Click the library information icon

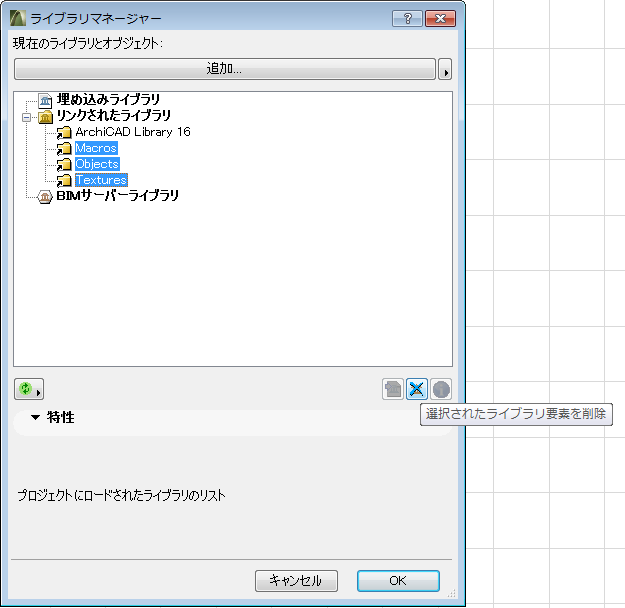pyautogui.click(x=441, y=389)
